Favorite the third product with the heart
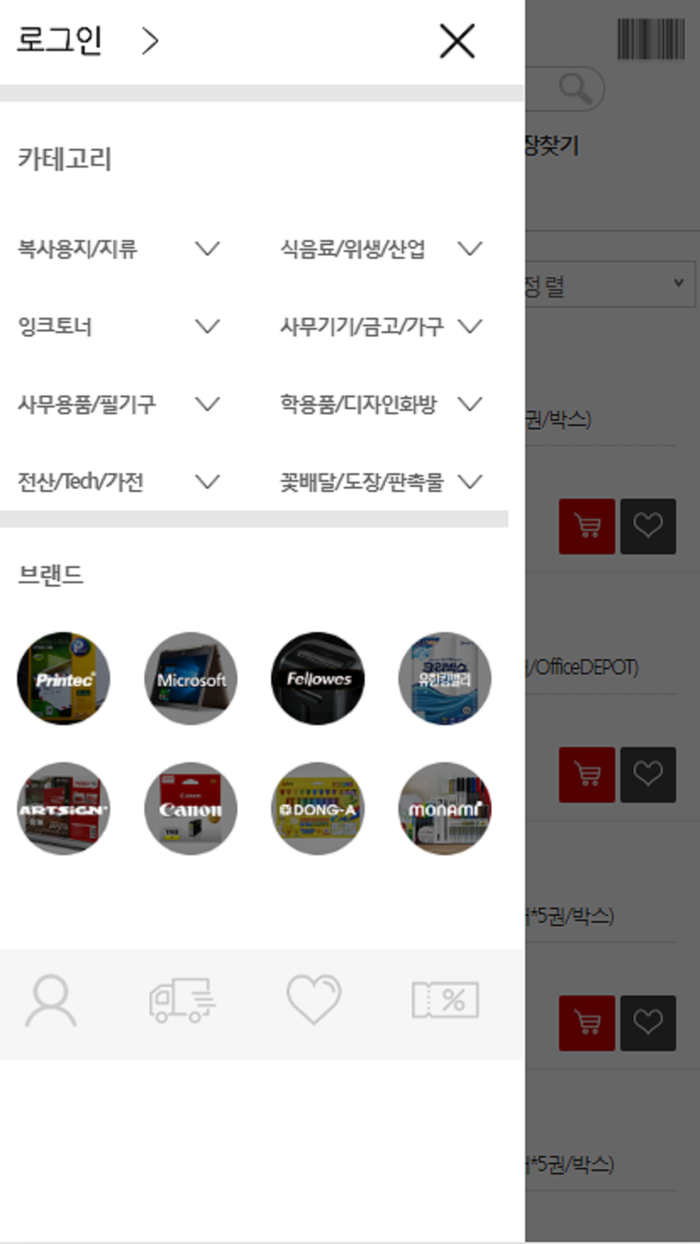The height and width of the screenshot is (1244, 700). pyautogui.click(x=648, y=1023)
